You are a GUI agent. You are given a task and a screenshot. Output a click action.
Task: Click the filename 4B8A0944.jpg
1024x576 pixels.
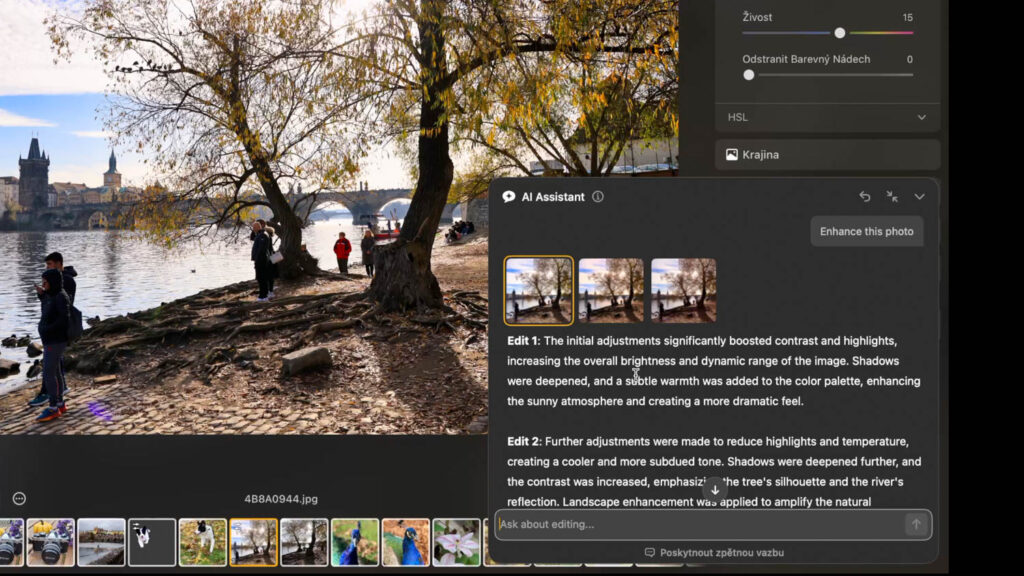[x=281, y=499]
